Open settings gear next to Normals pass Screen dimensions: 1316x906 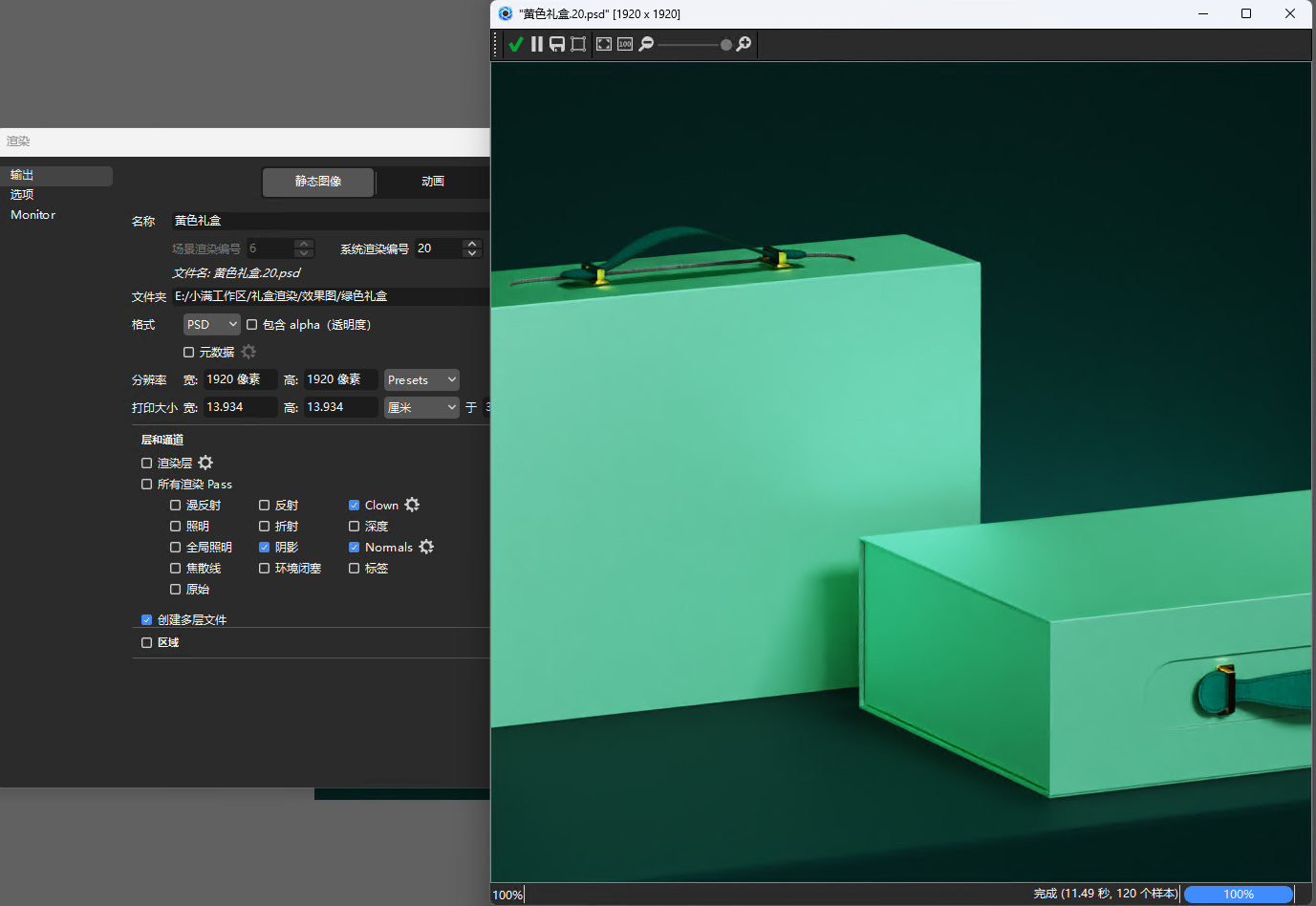coord(426,547)
